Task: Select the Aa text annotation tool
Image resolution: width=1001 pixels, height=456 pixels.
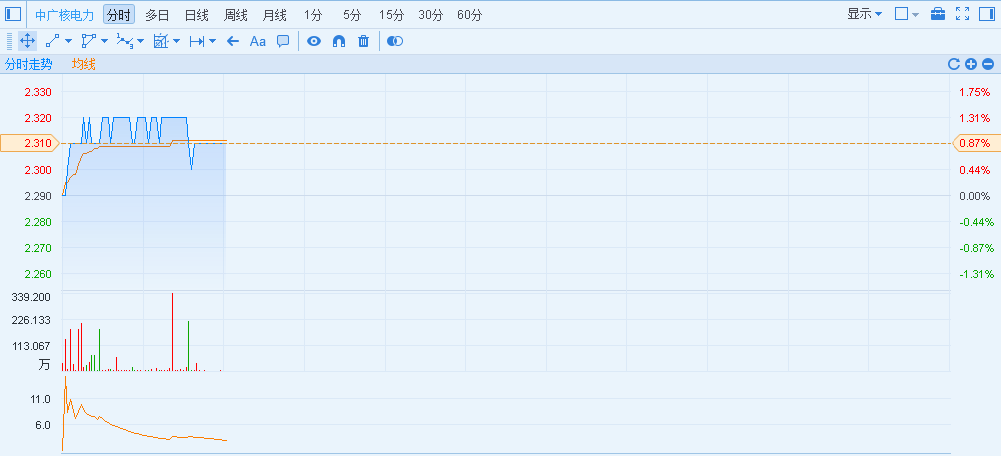Action: (257, 42)
